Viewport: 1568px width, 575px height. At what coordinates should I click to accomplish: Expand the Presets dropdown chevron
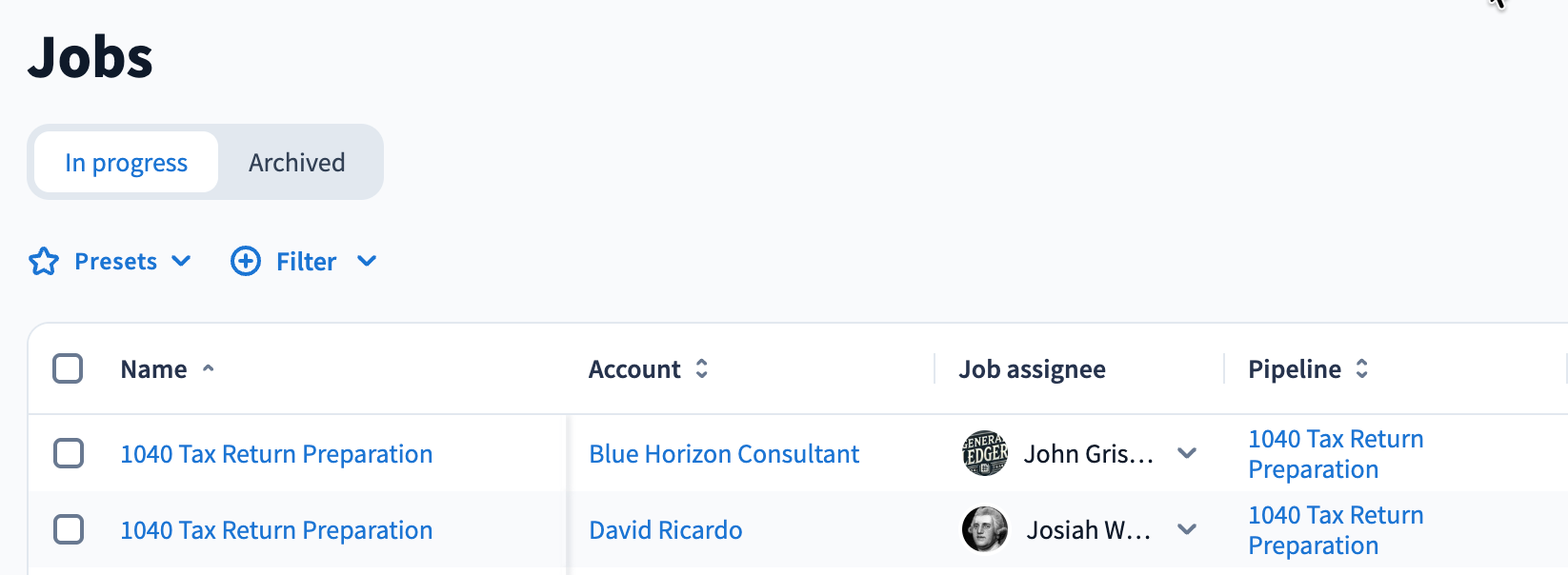click(x=181, y=261)
